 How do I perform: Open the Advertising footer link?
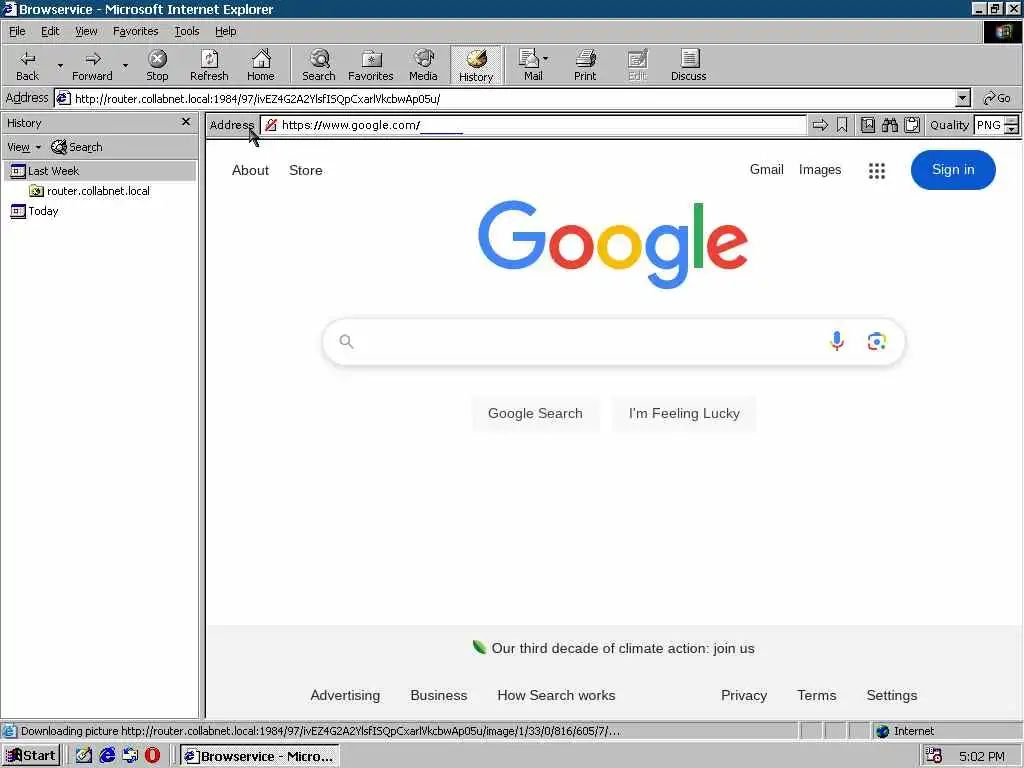point(345,696)
